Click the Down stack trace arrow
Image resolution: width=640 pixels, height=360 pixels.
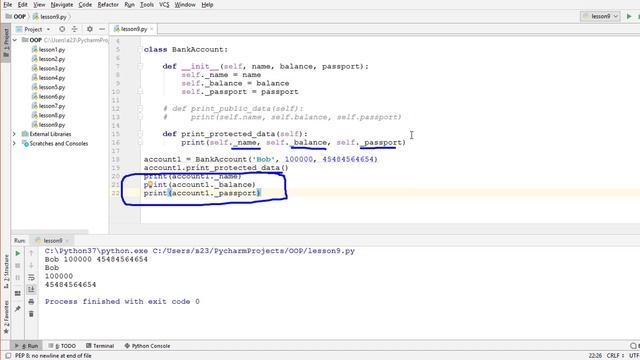(31, 266)
